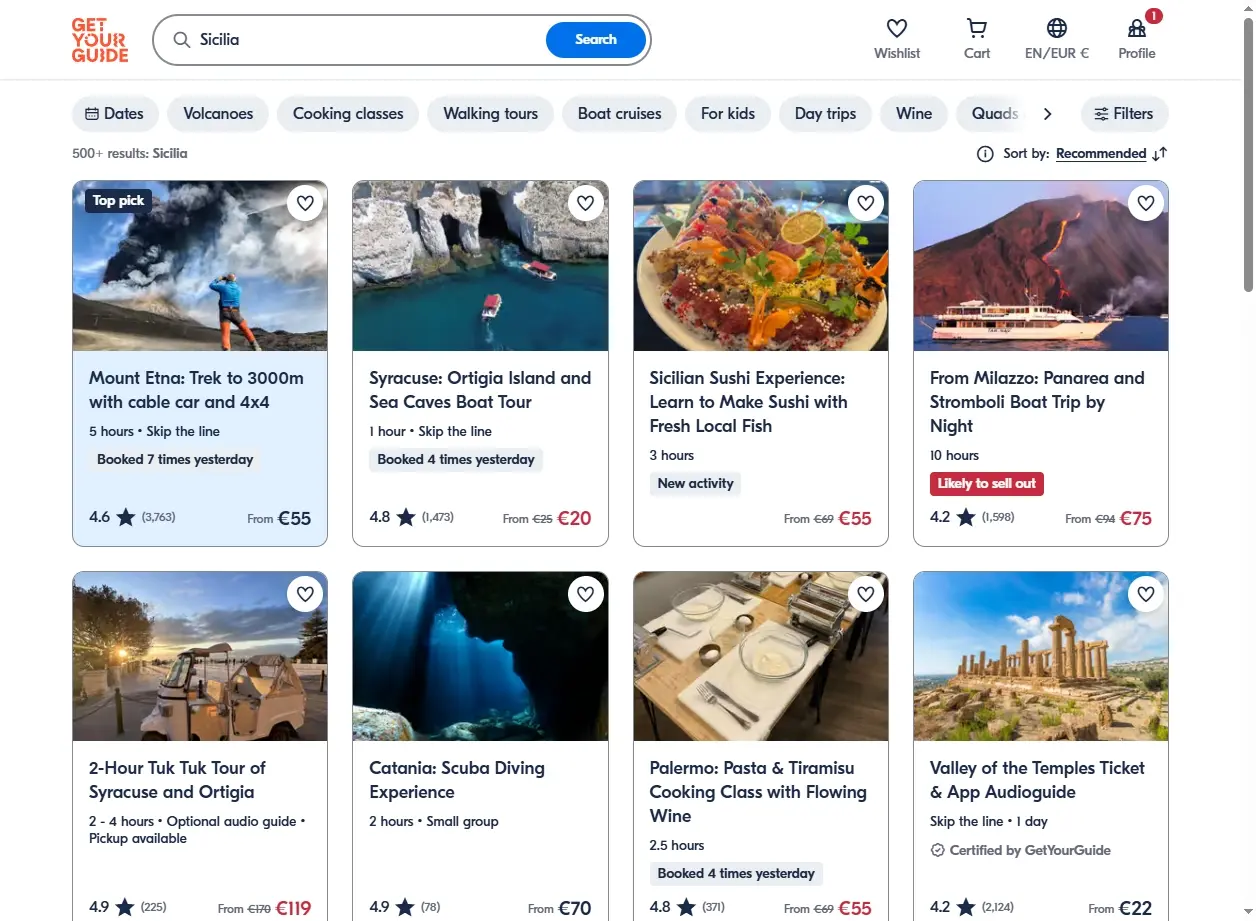Select the Cooking classes chip

click(x=348, y=114)
